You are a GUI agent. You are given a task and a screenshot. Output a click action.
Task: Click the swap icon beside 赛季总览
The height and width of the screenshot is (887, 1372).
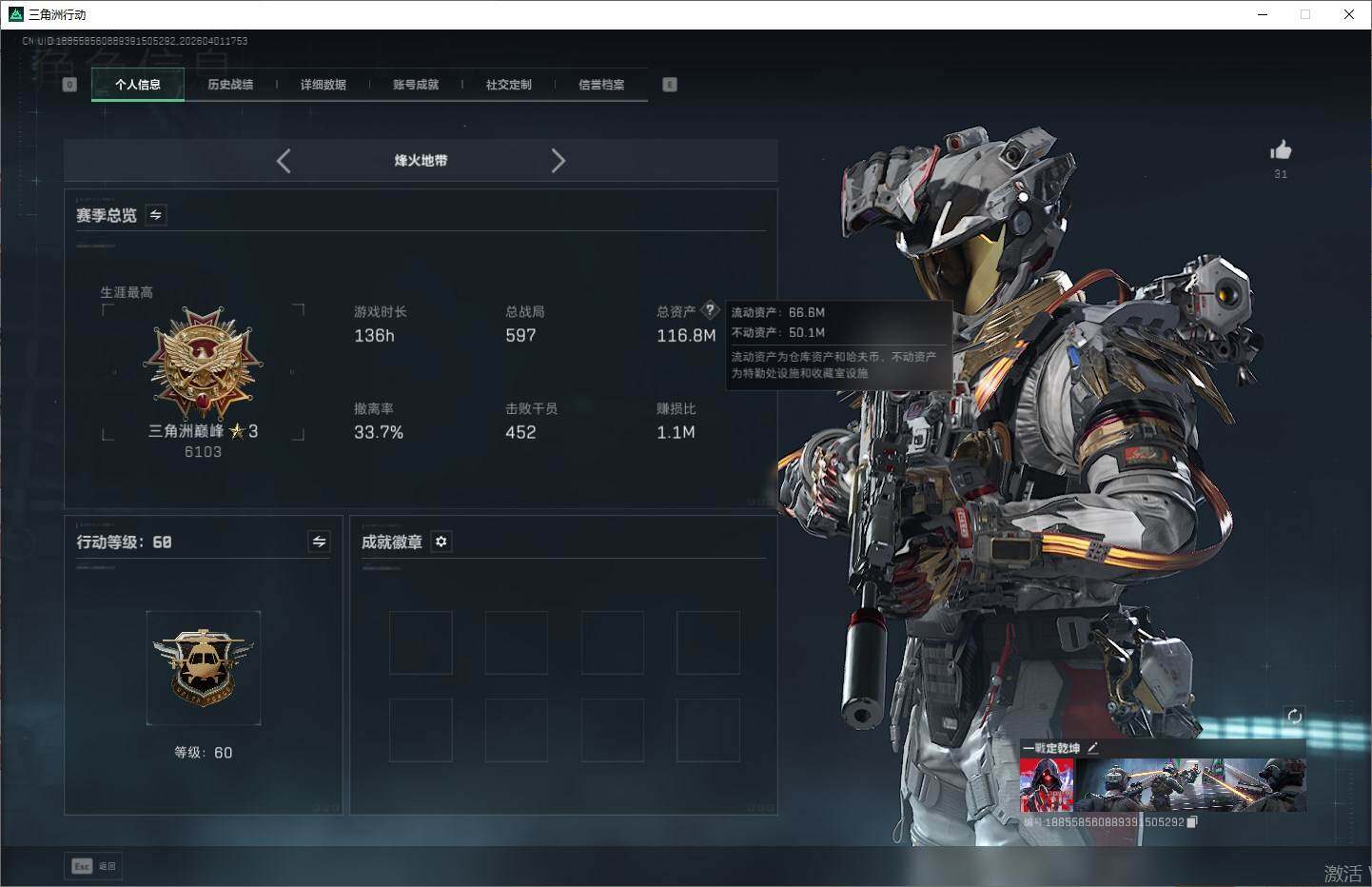156,215
